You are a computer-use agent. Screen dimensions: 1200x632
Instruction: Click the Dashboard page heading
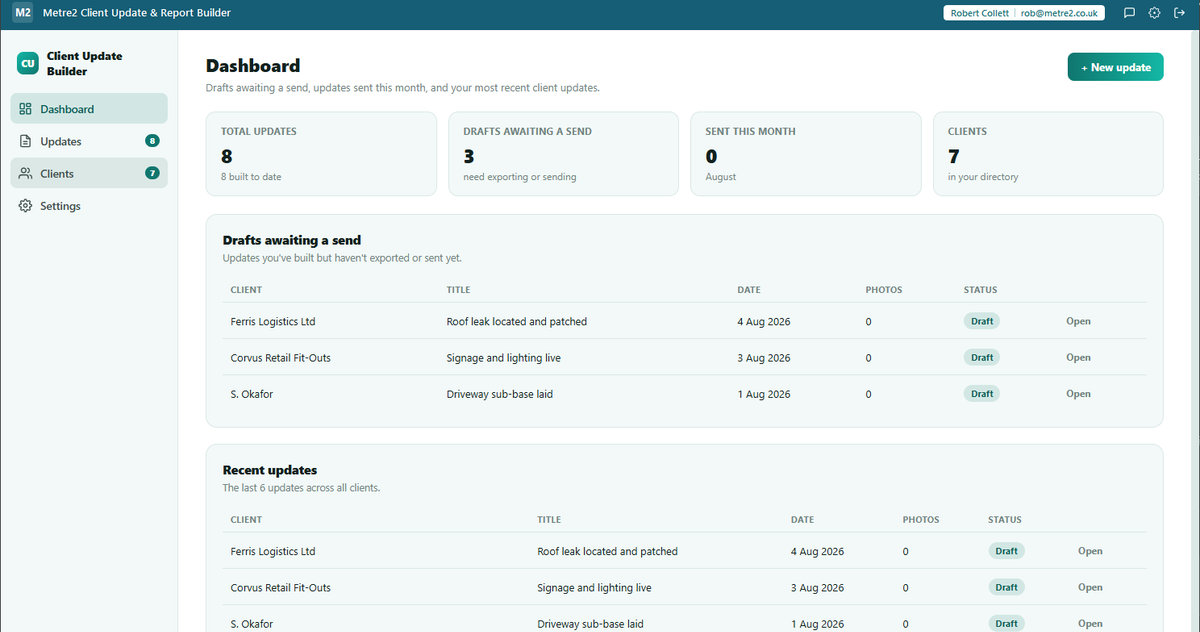pos(253,66)
